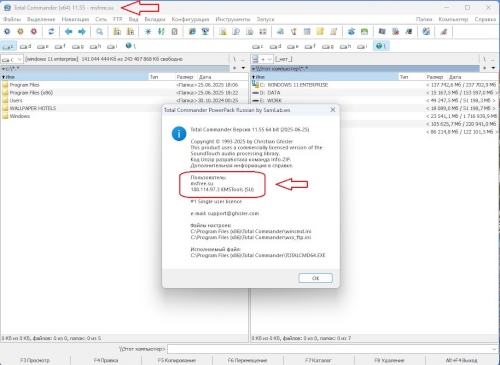
Task: Click the trophy toolbar icon
Action: click(294, 32)
